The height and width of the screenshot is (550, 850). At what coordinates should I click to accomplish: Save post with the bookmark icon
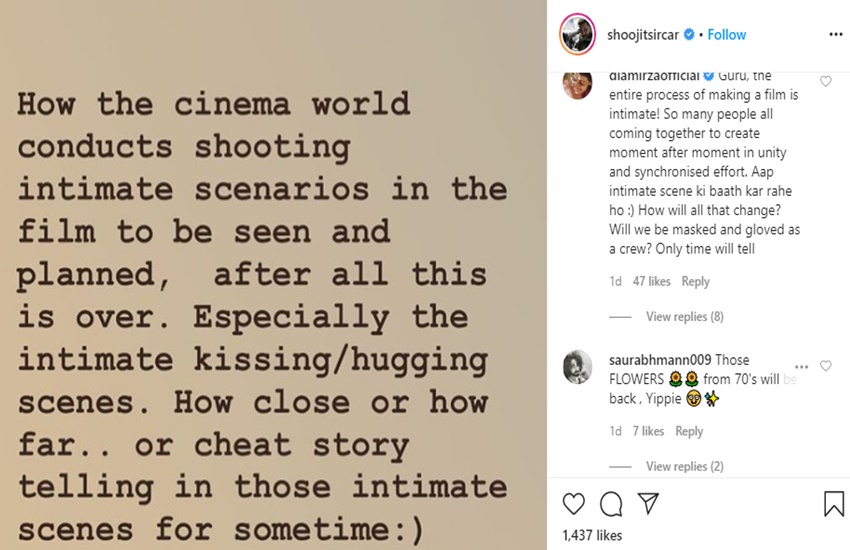click(x=834, y=503)
